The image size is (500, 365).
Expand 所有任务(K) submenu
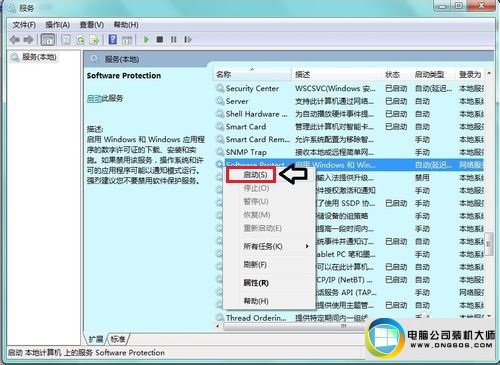click(x=269, y=246)
